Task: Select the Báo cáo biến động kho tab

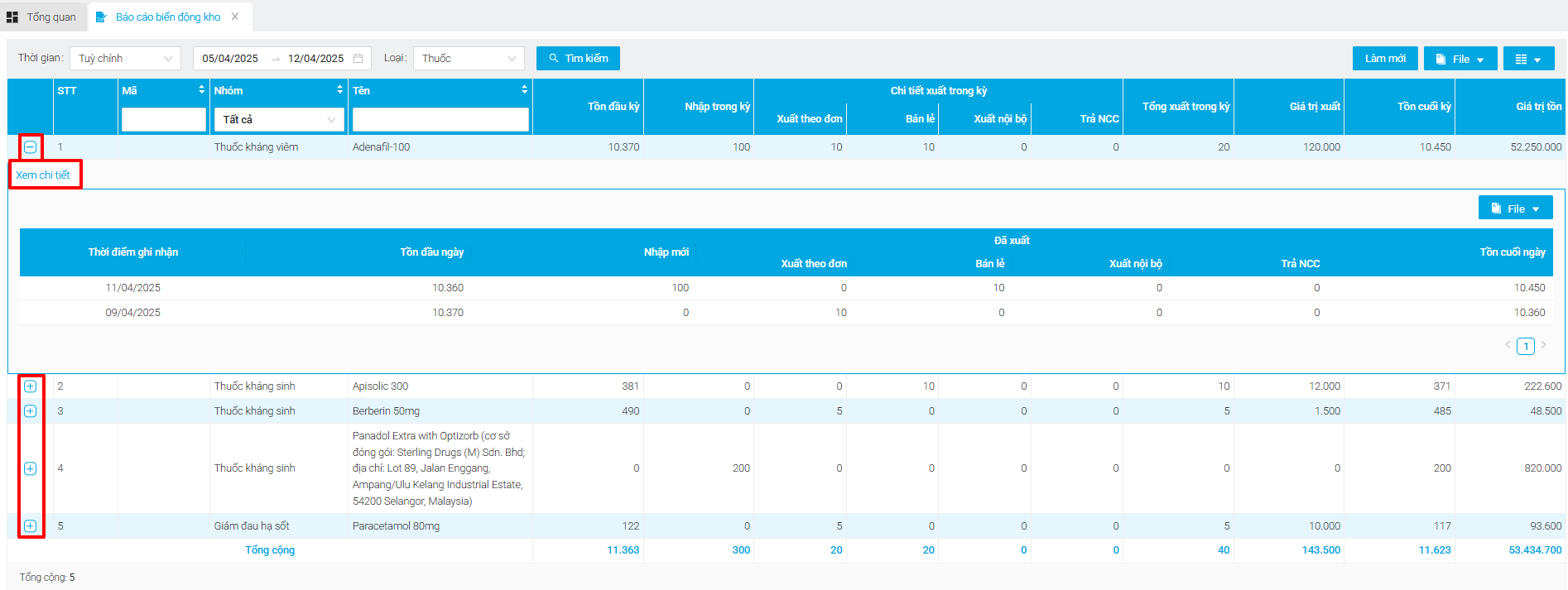Action: point(168,17)
